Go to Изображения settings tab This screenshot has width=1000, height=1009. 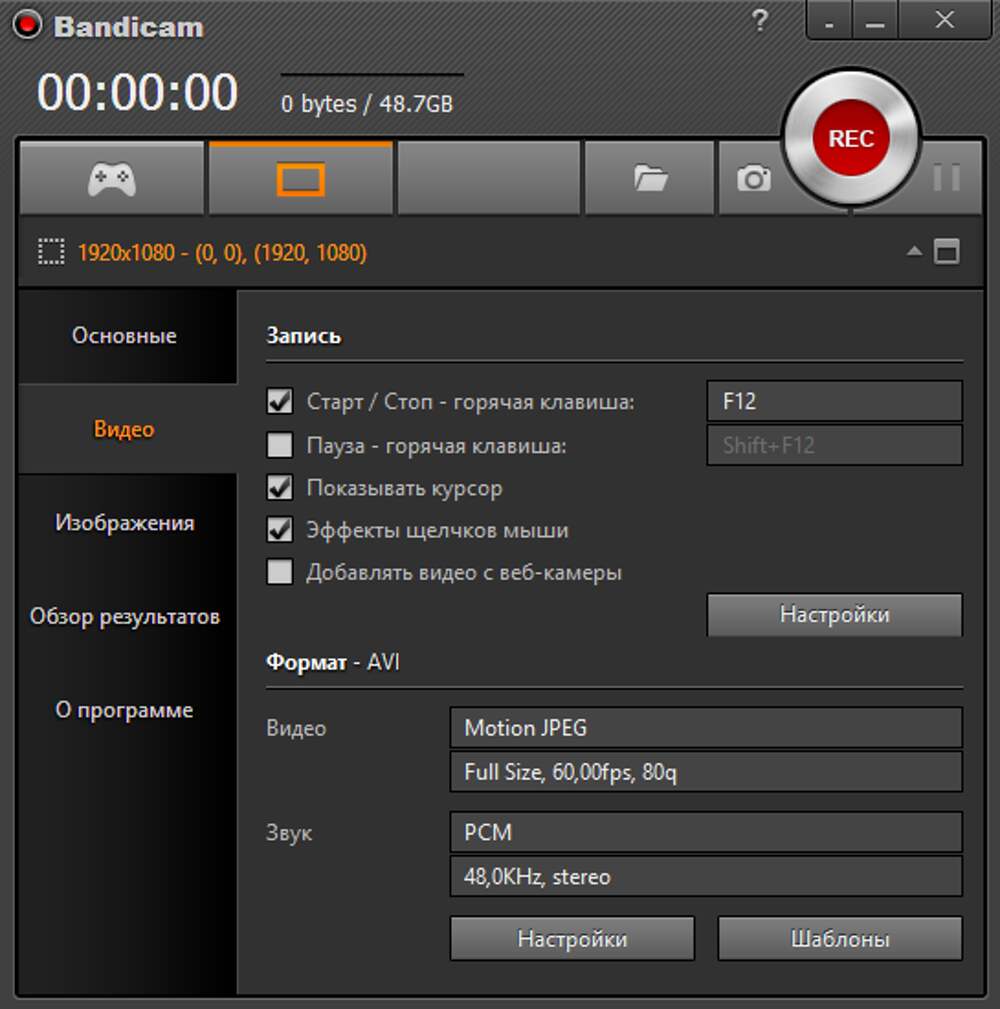(124, 523)
